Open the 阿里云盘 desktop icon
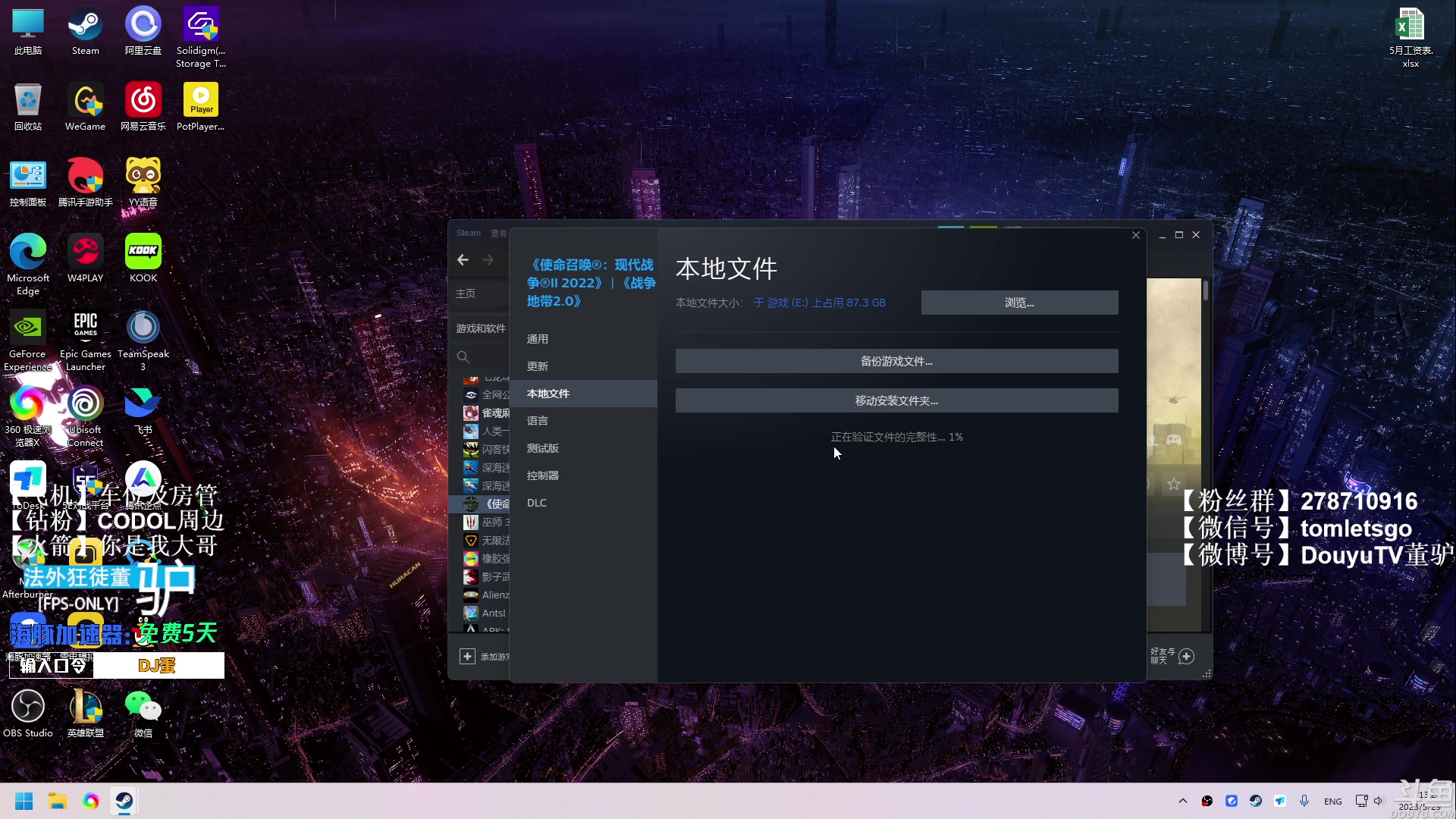1456x819 pixels. (143, 32)
